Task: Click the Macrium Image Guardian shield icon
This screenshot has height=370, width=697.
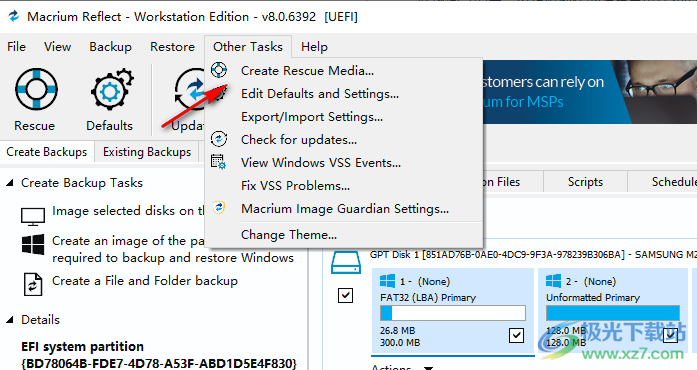Action: point(219,208)
